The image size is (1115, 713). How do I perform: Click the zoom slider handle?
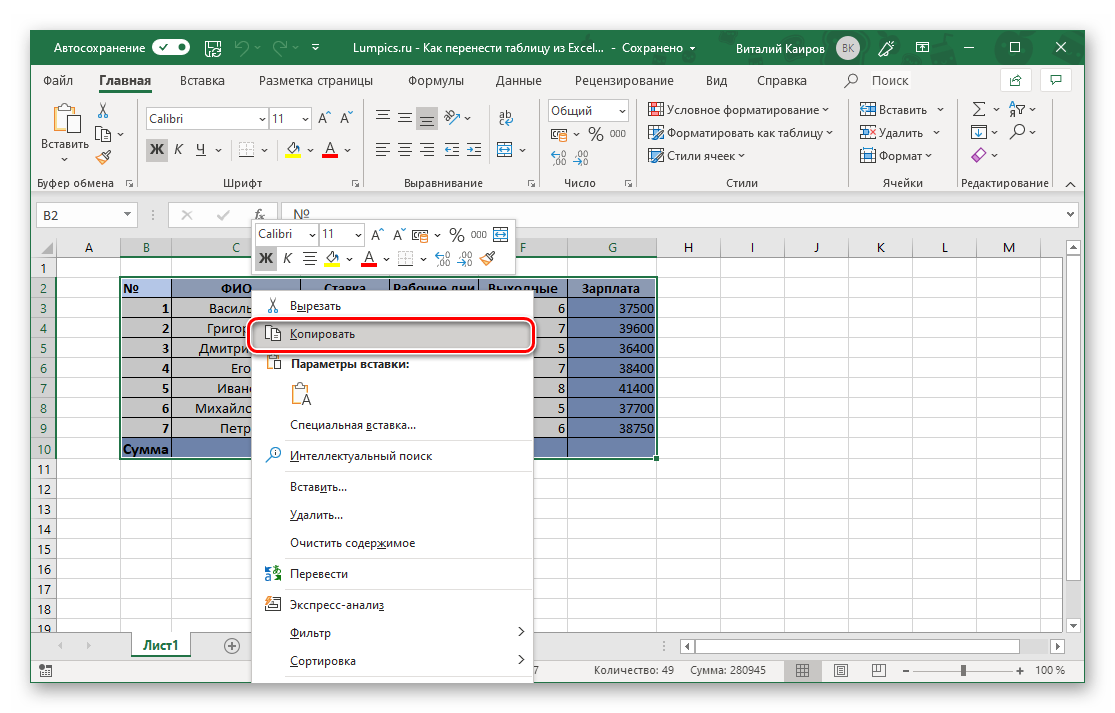click(963, 670)
